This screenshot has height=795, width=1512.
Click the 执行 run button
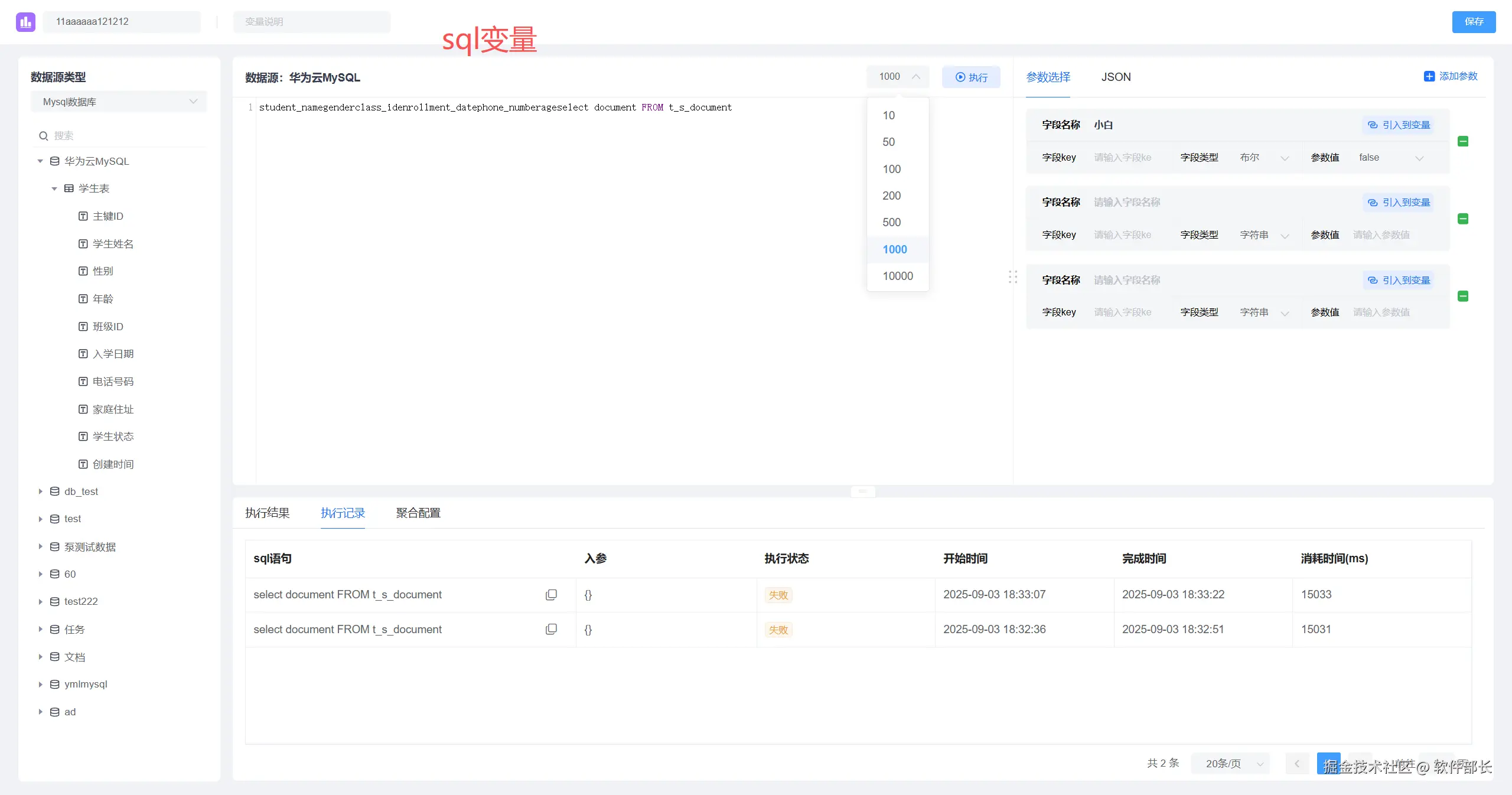tap(971, 77)
